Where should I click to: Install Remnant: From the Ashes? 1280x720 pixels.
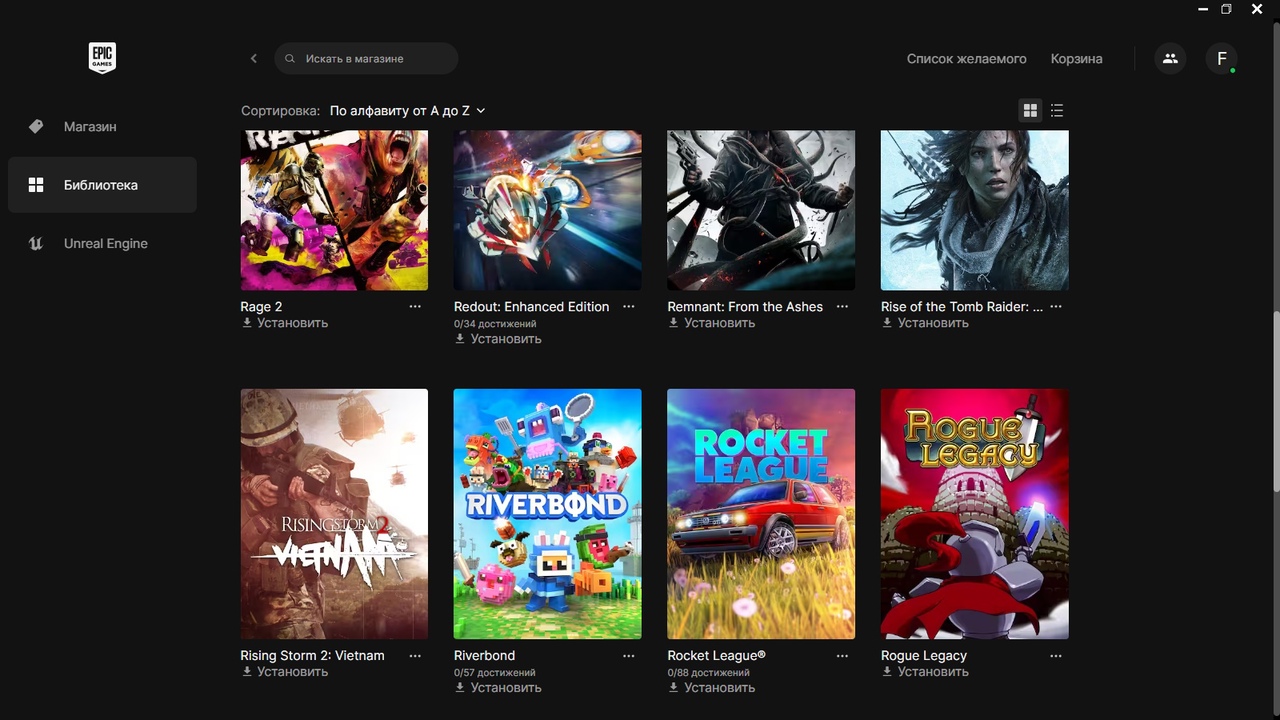[712, 323]
